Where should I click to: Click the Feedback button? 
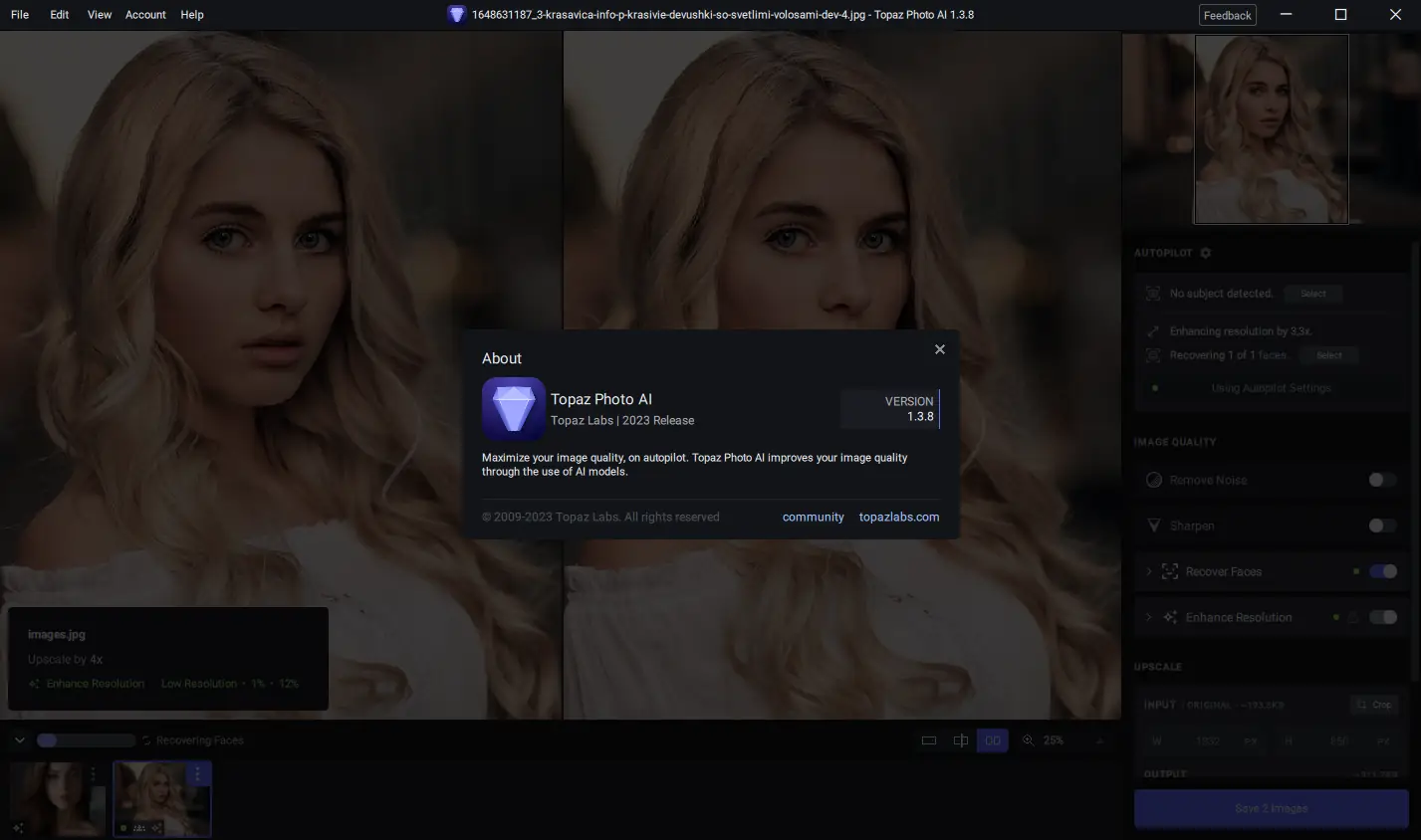1227,15
